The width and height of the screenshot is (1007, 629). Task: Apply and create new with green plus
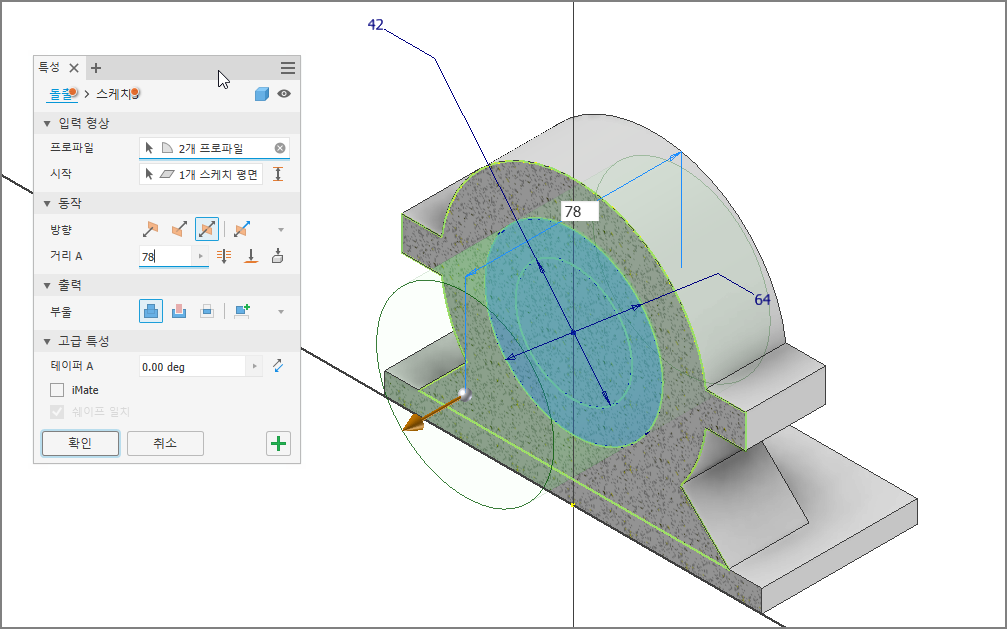[x=278, y=443]
